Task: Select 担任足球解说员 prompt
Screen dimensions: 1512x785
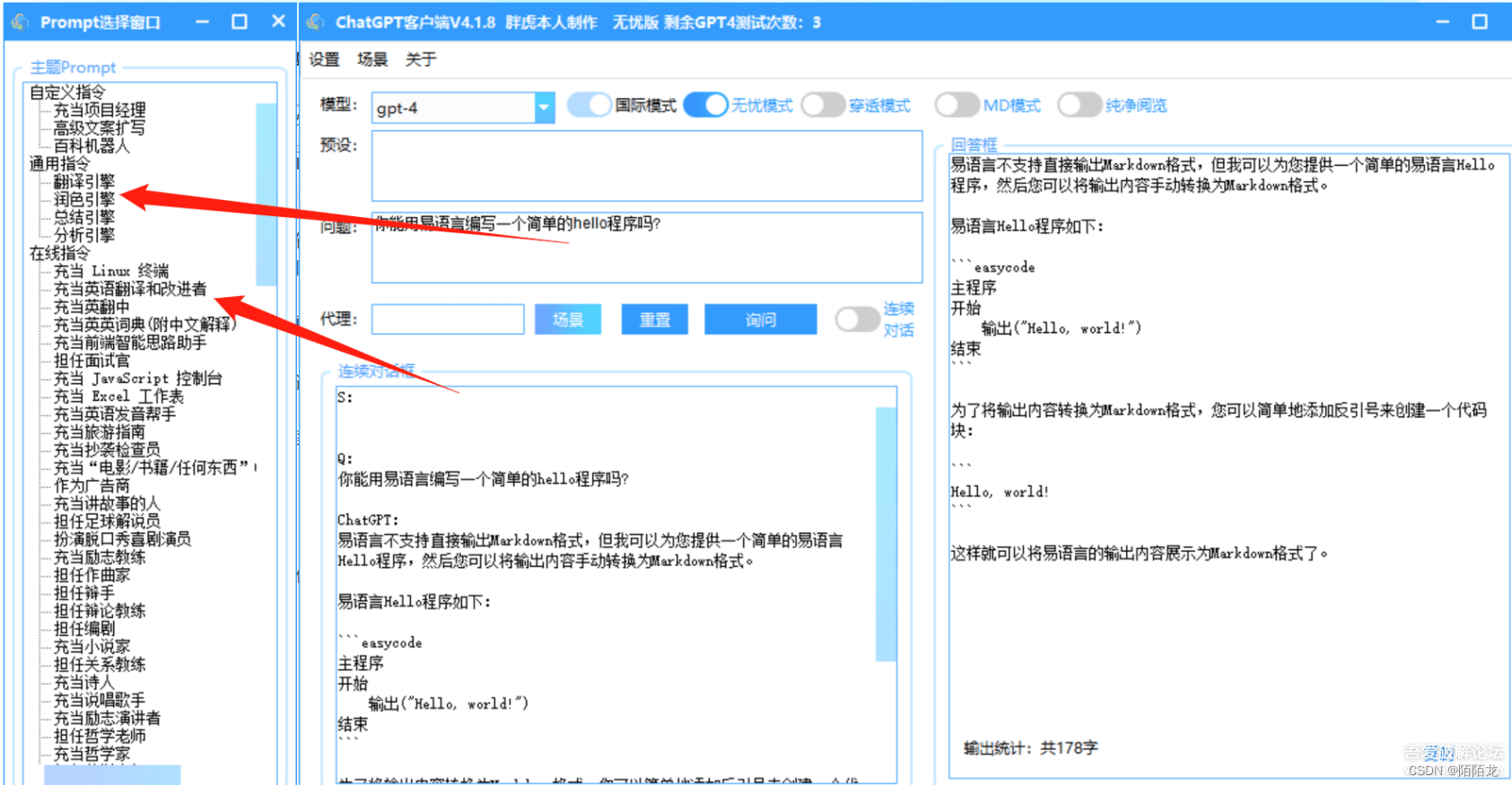Action: [x=107, y=521]
